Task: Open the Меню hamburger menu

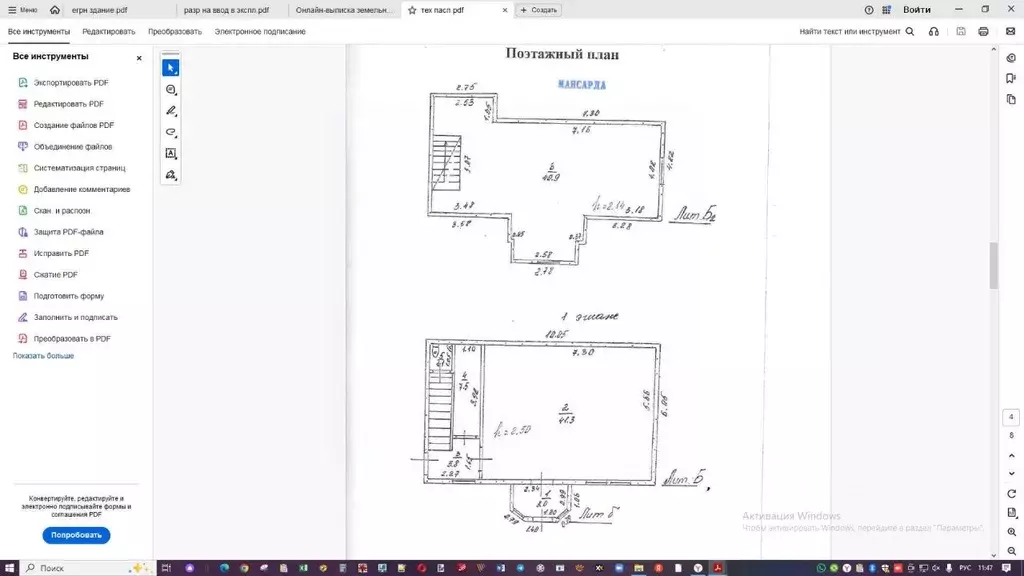Action: click(x=22, y=10)
